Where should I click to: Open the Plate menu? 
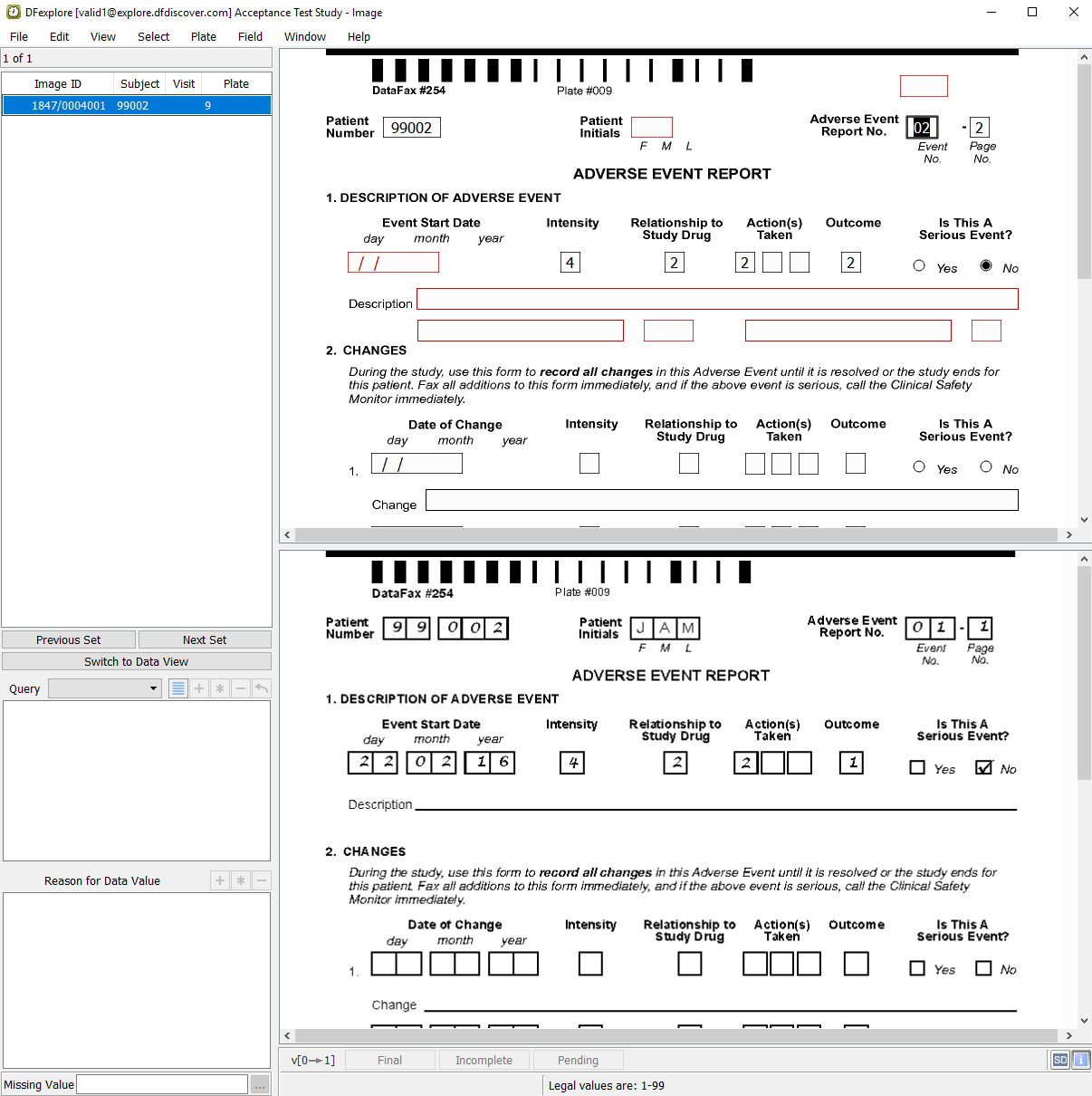203,37
